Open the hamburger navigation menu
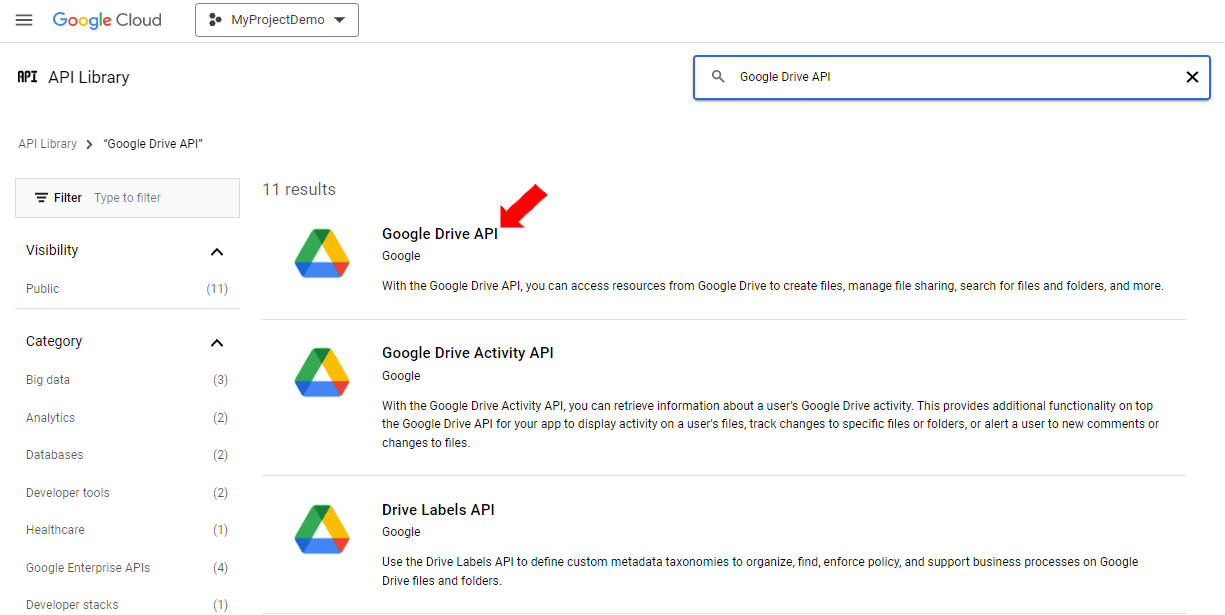1225x615 pixels. pos(24,20)
